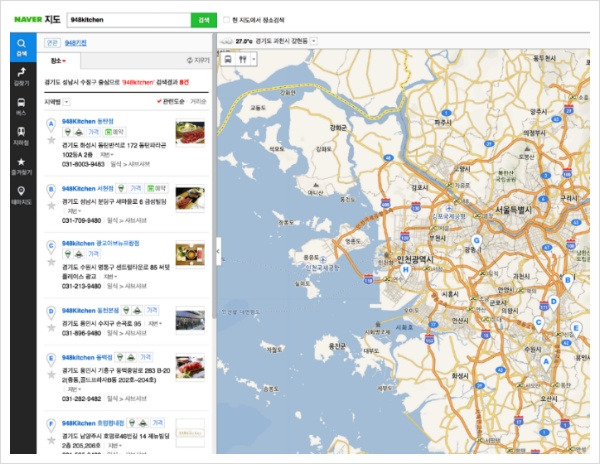
Task: Click map marker G near 광명시
Action: 476,242
